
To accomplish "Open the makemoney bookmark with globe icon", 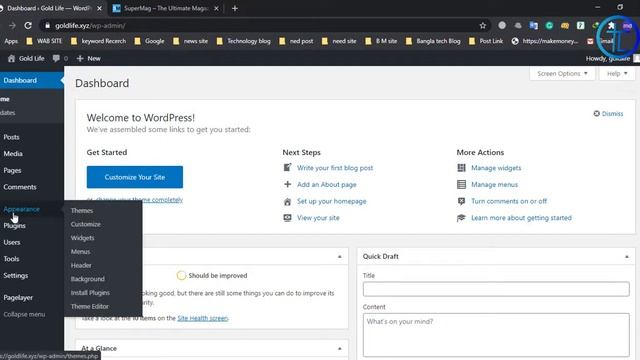I will (545, 41).
